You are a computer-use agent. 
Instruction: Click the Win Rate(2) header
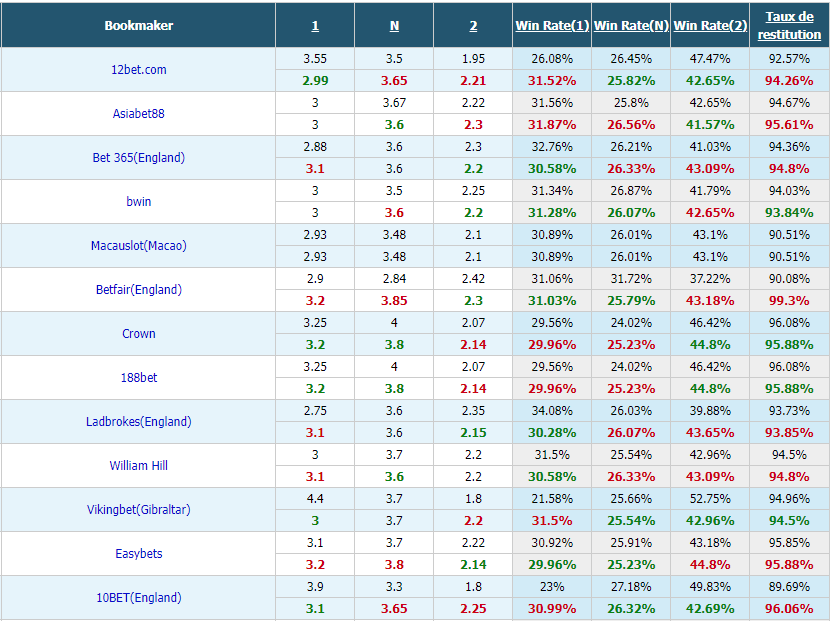coord(710,25)
